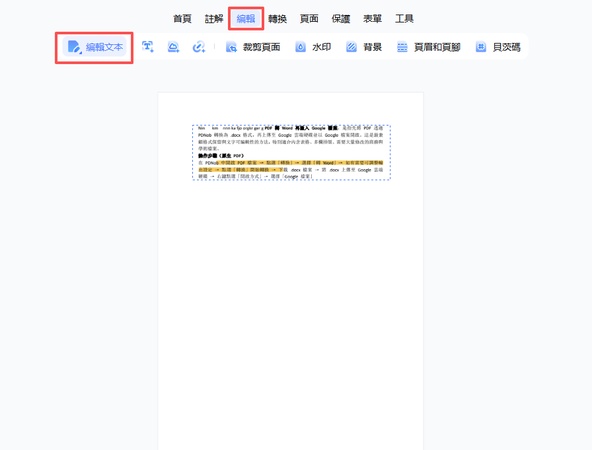Open the 貝茨碼 Bates number tool
Viewport: 592px width, 450px height.
click(498, 47)
